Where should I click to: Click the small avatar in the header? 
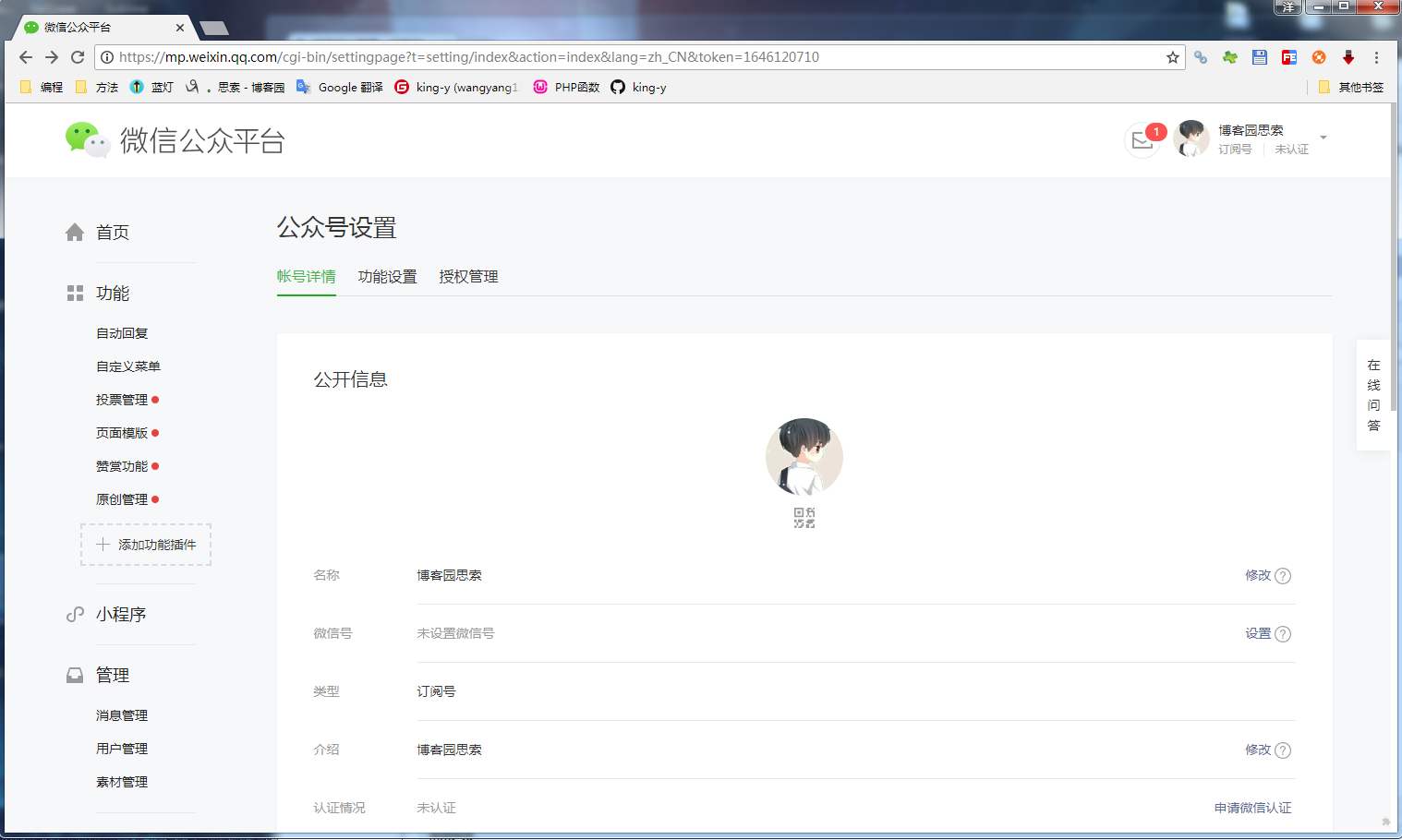point(1191,138)
